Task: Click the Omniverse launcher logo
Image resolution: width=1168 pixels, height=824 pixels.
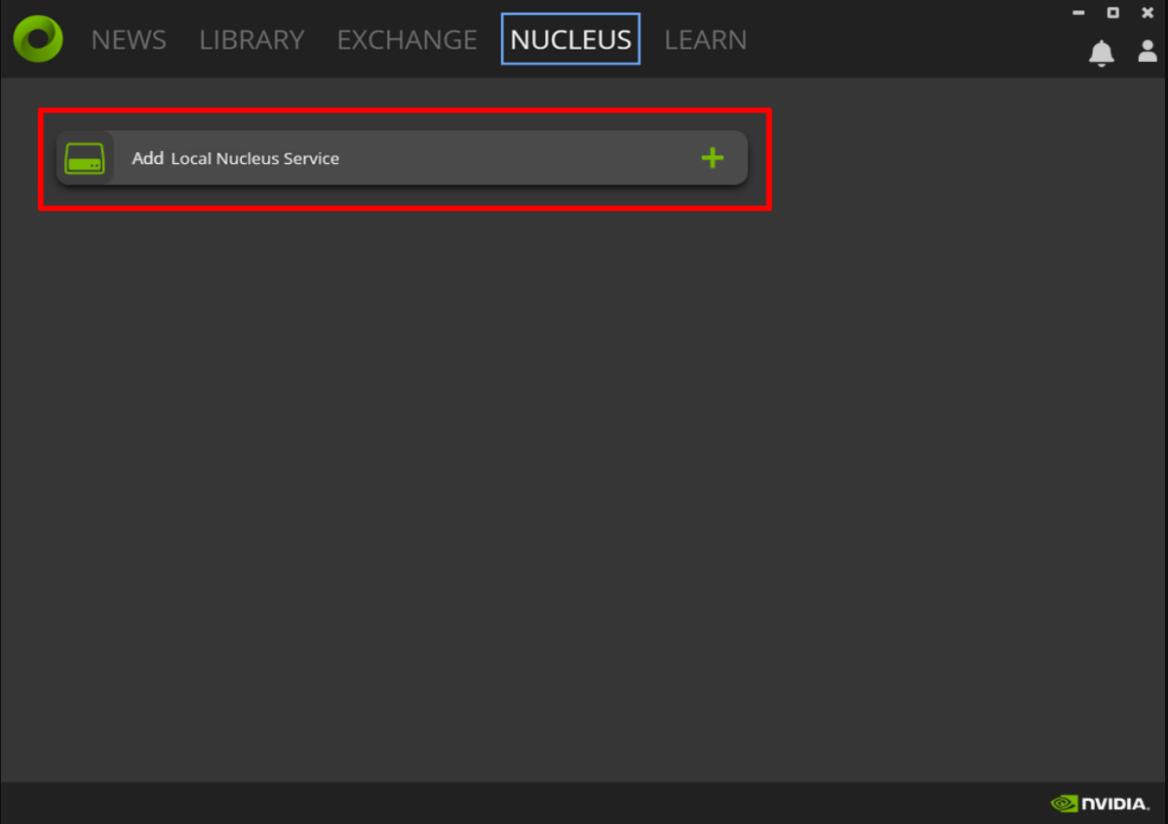Action: click(38, 39)
